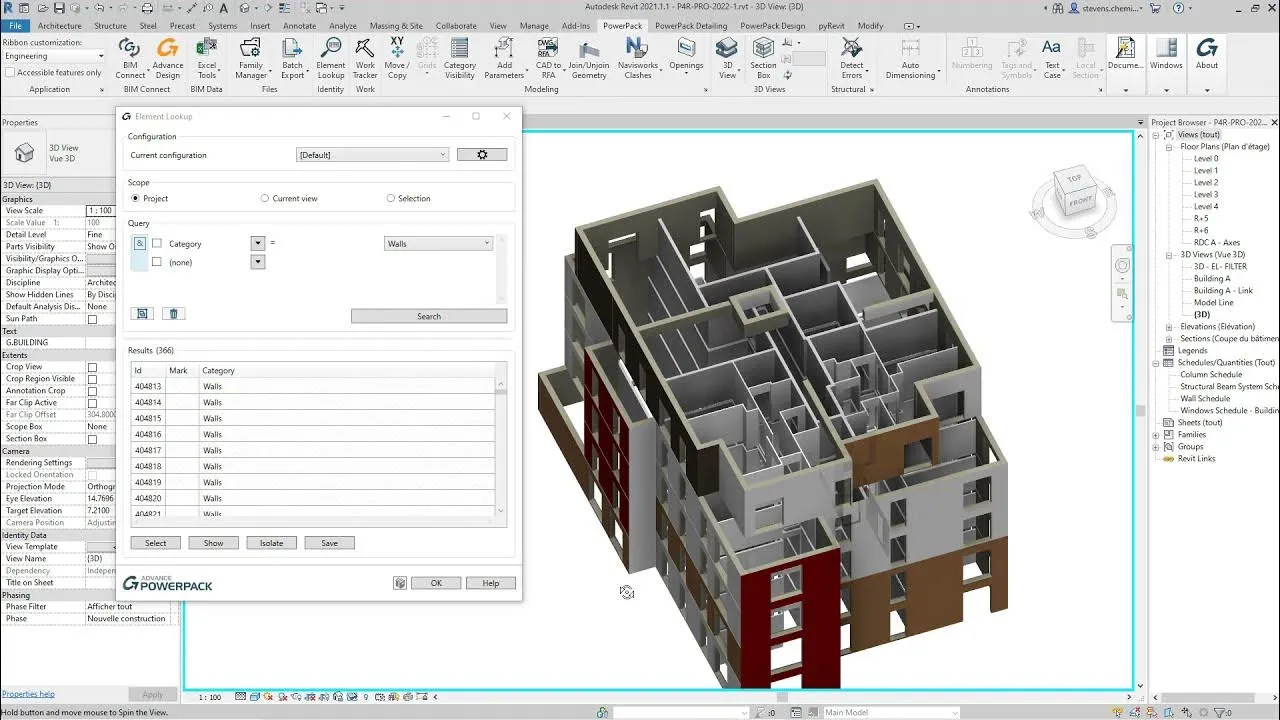Open the Category parameter dropdown arrow
Screen dimensions: 1280x720
258,243
